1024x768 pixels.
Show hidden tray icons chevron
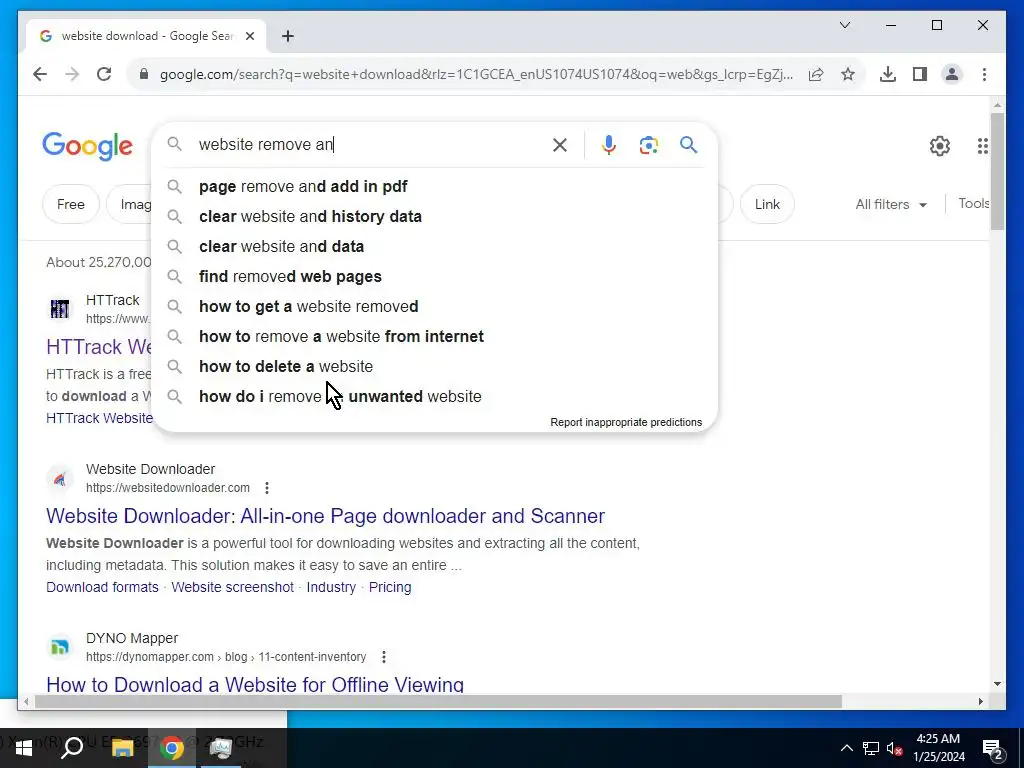846,748
